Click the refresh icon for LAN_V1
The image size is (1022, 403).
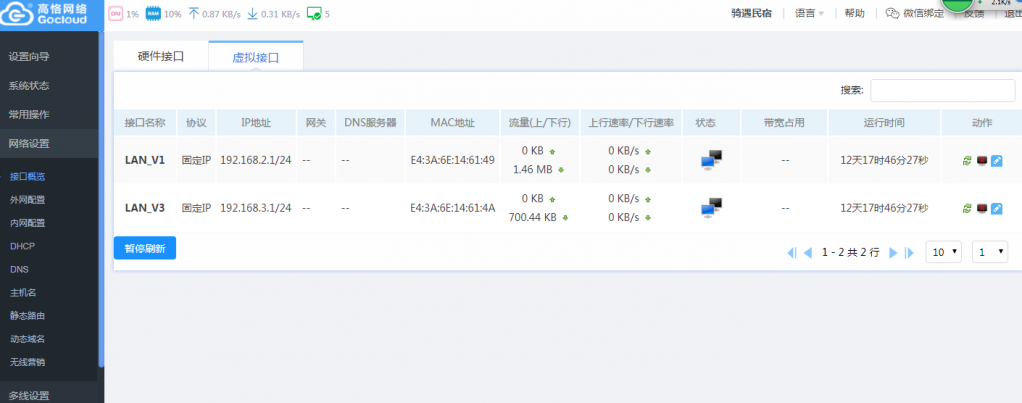pyautogui.click(x=967, y=160)
